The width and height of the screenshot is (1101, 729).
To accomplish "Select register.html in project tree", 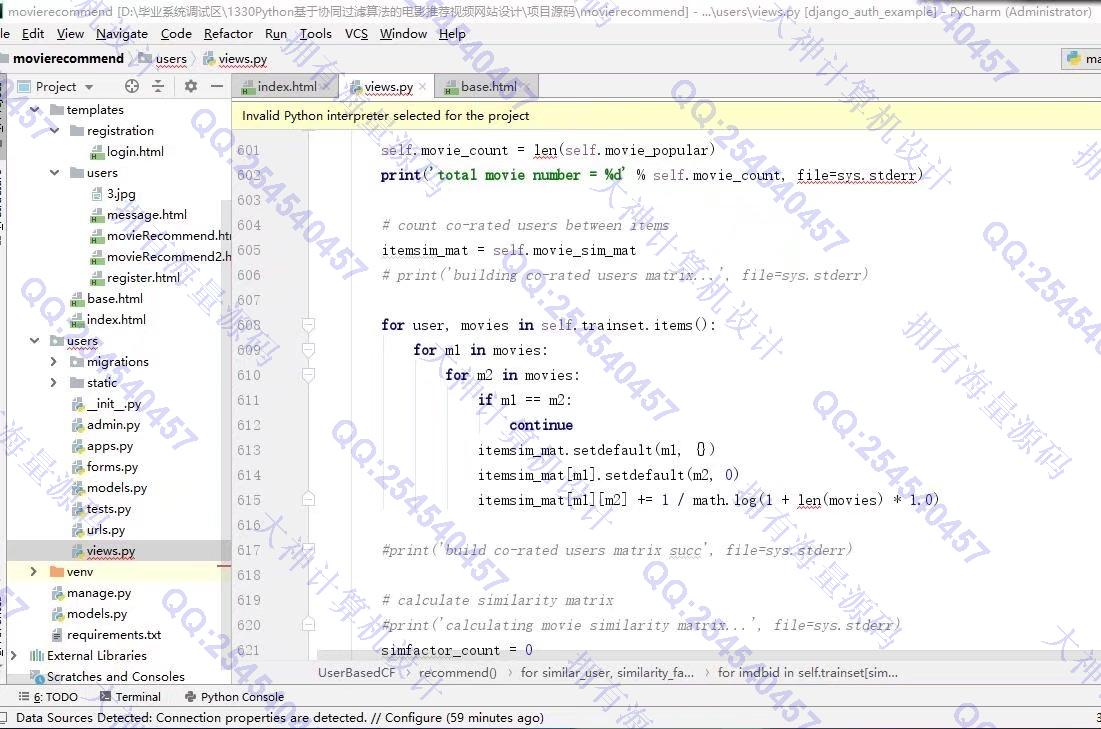I will click(143, 278).
